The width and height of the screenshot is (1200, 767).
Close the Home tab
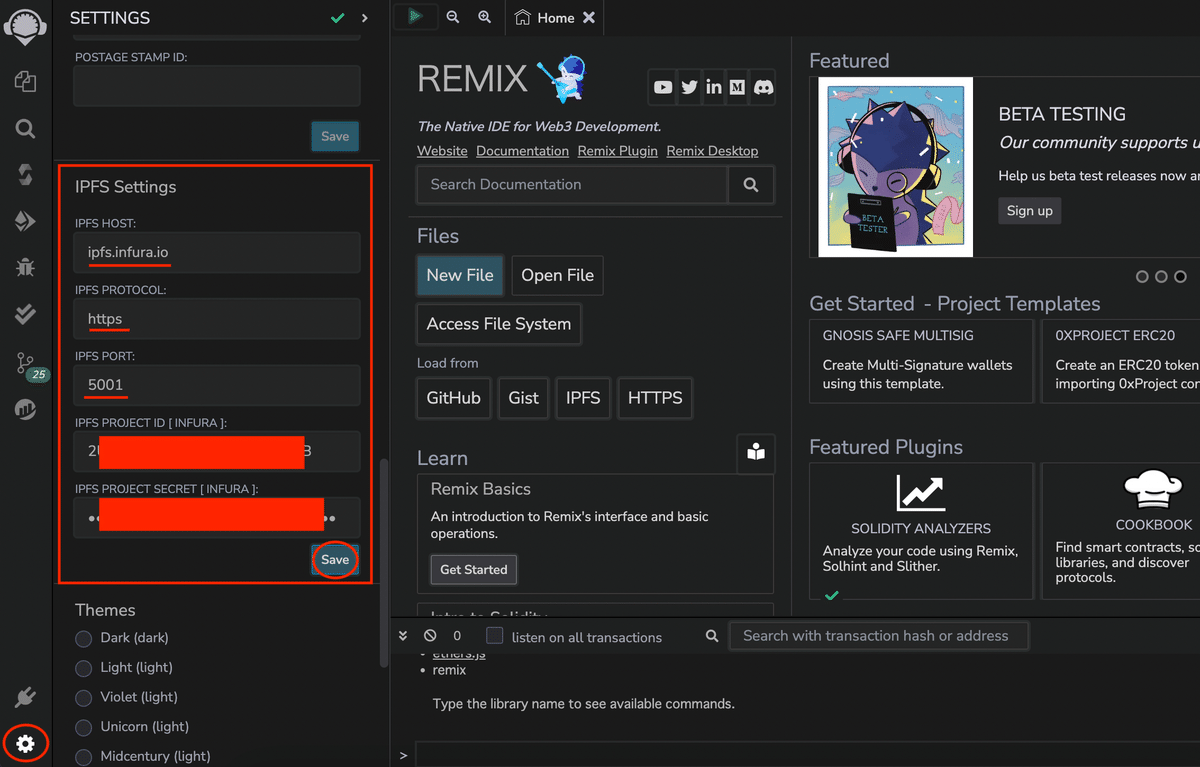click(x=589, y=18)
